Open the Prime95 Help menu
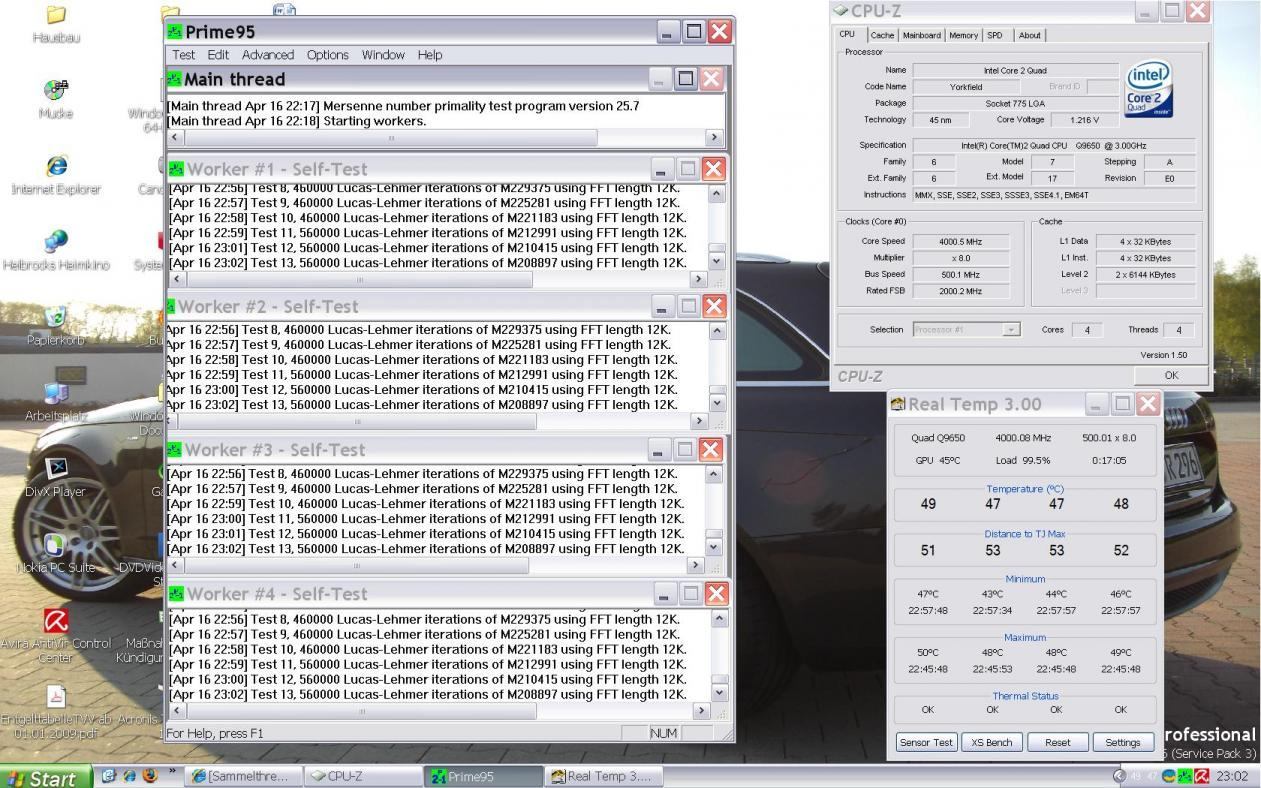1261x788 pixels. pyautogui.click(x=430, y=55)
